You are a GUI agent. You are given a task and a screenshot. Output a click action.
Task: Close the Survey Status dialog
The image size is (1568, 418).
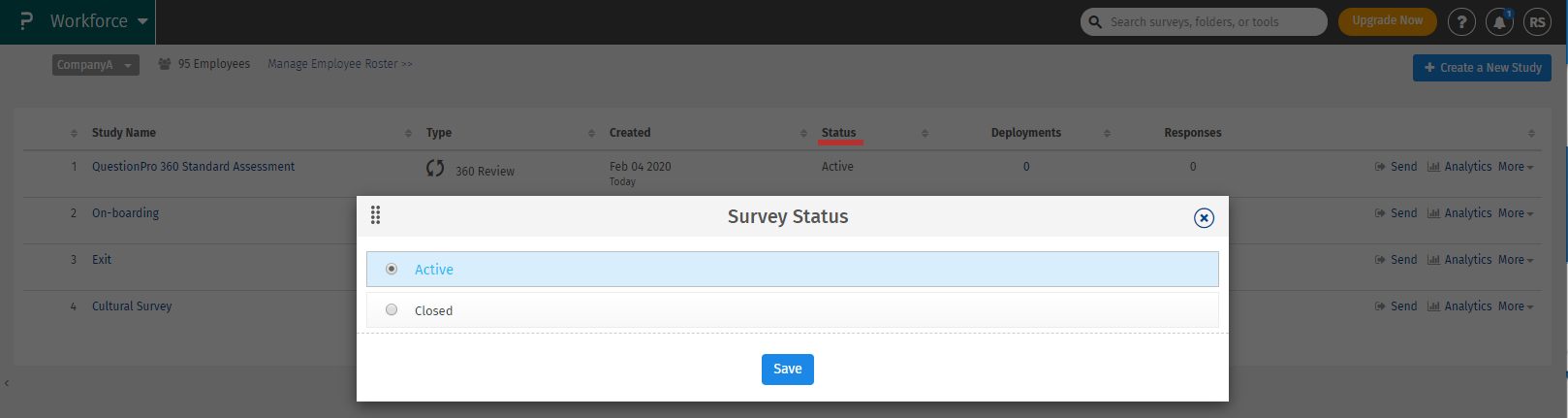click(x=1204, y=218)
